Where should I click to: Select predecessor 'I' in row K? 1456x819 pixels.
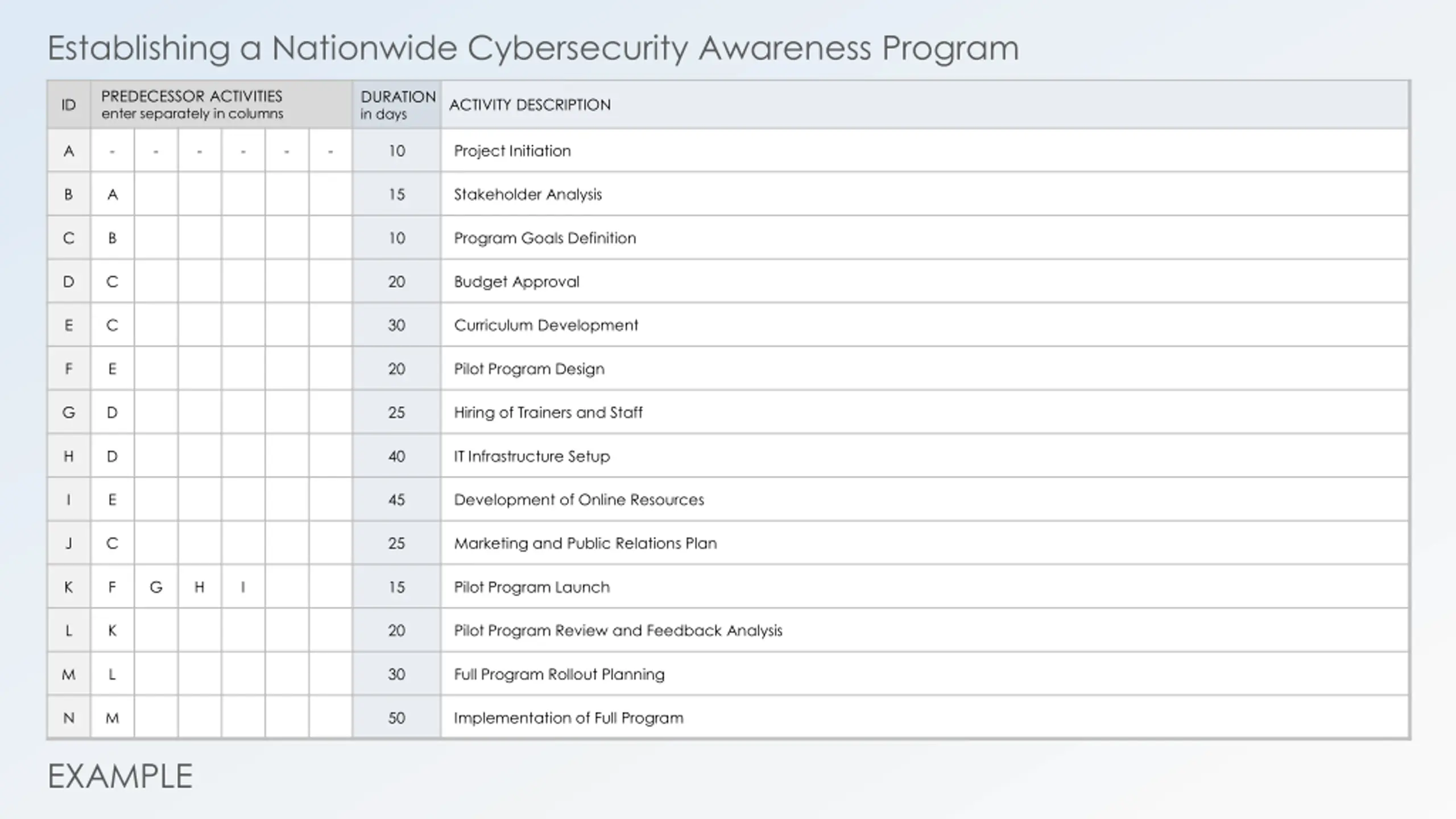(243, 587)
